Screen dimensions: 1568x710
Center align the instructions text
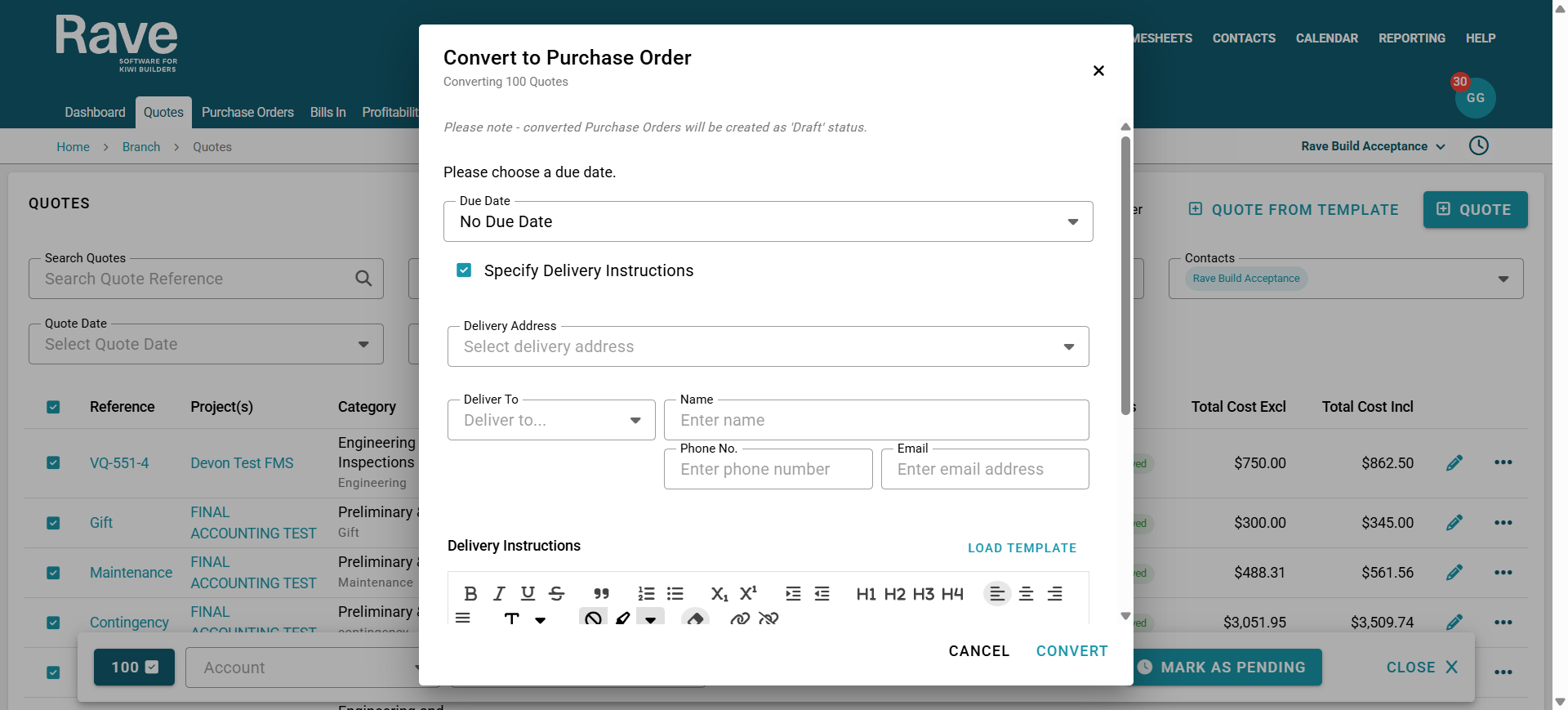click(1026, 594)
